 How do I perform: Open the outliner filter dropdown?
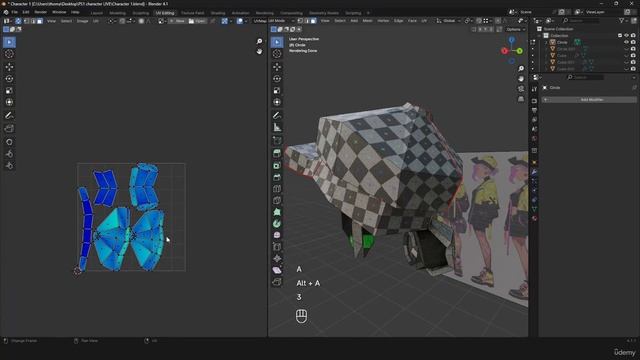coord(623,21)
